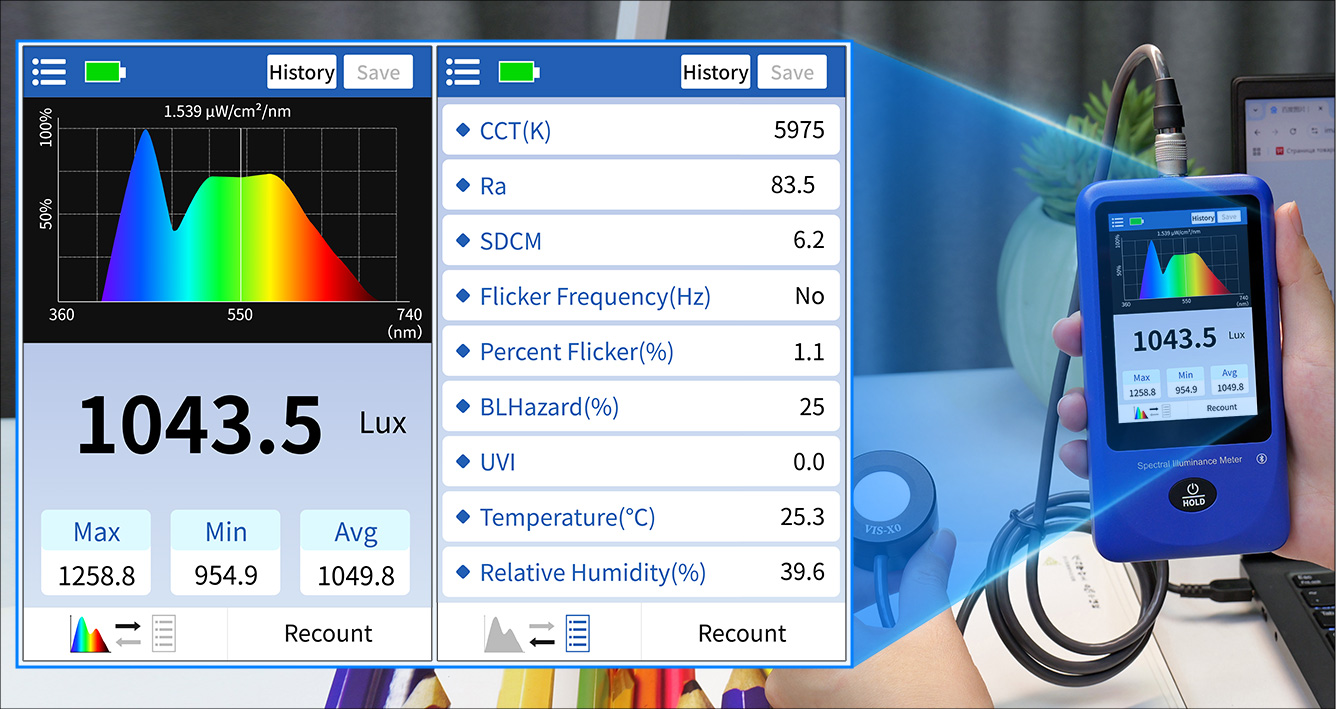Toggle view using the arrows beside the blue list icon
The height and width of the screenshot is (709, 1337).
pos(541,634)
